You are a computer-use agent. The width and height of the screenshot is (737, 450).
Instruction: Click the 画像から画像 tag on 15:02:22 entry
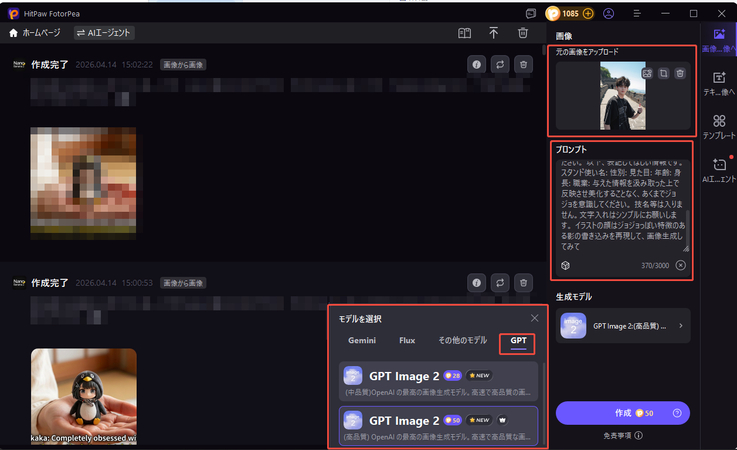(183, 65)
